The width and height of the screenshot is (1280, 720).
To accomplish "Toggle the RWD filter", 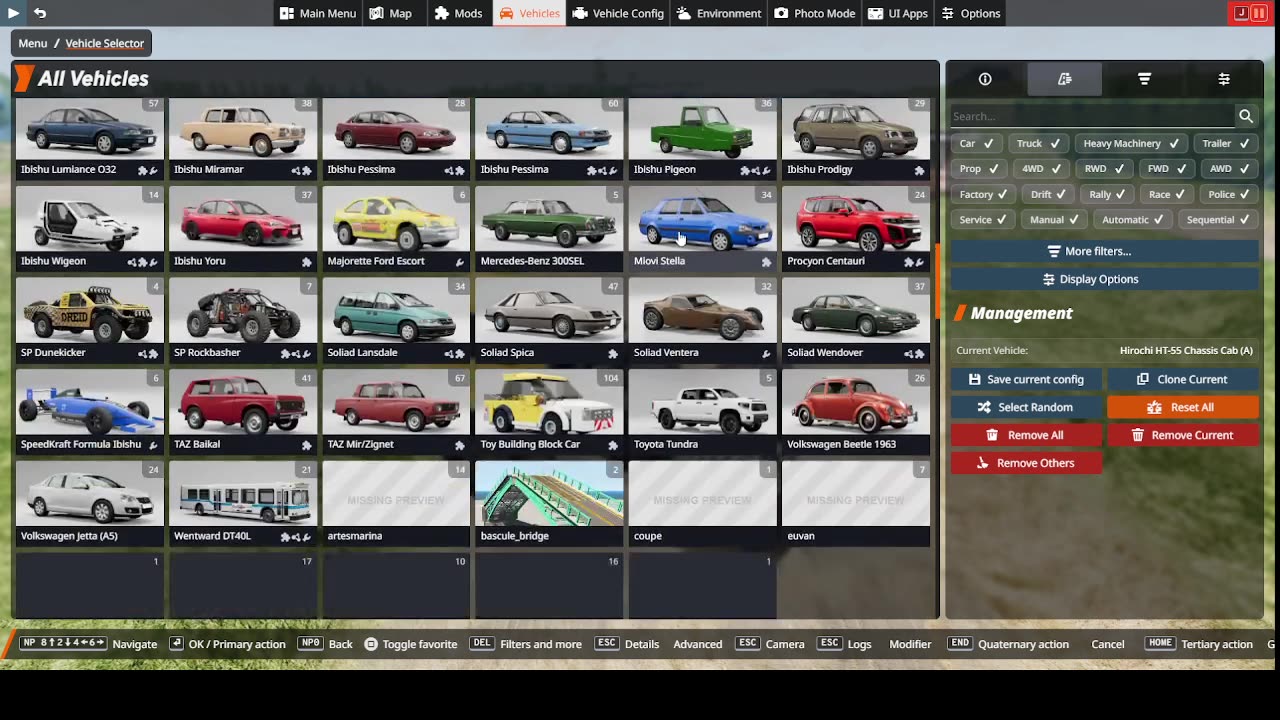I will (1104, 169).
